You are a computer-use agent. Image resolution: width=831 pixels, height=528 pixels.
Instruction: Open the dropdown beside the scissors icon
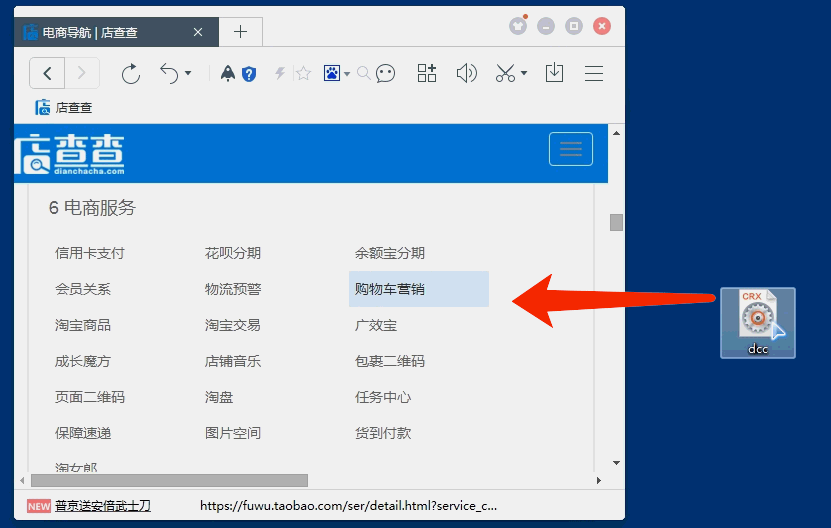coord(524,73)
